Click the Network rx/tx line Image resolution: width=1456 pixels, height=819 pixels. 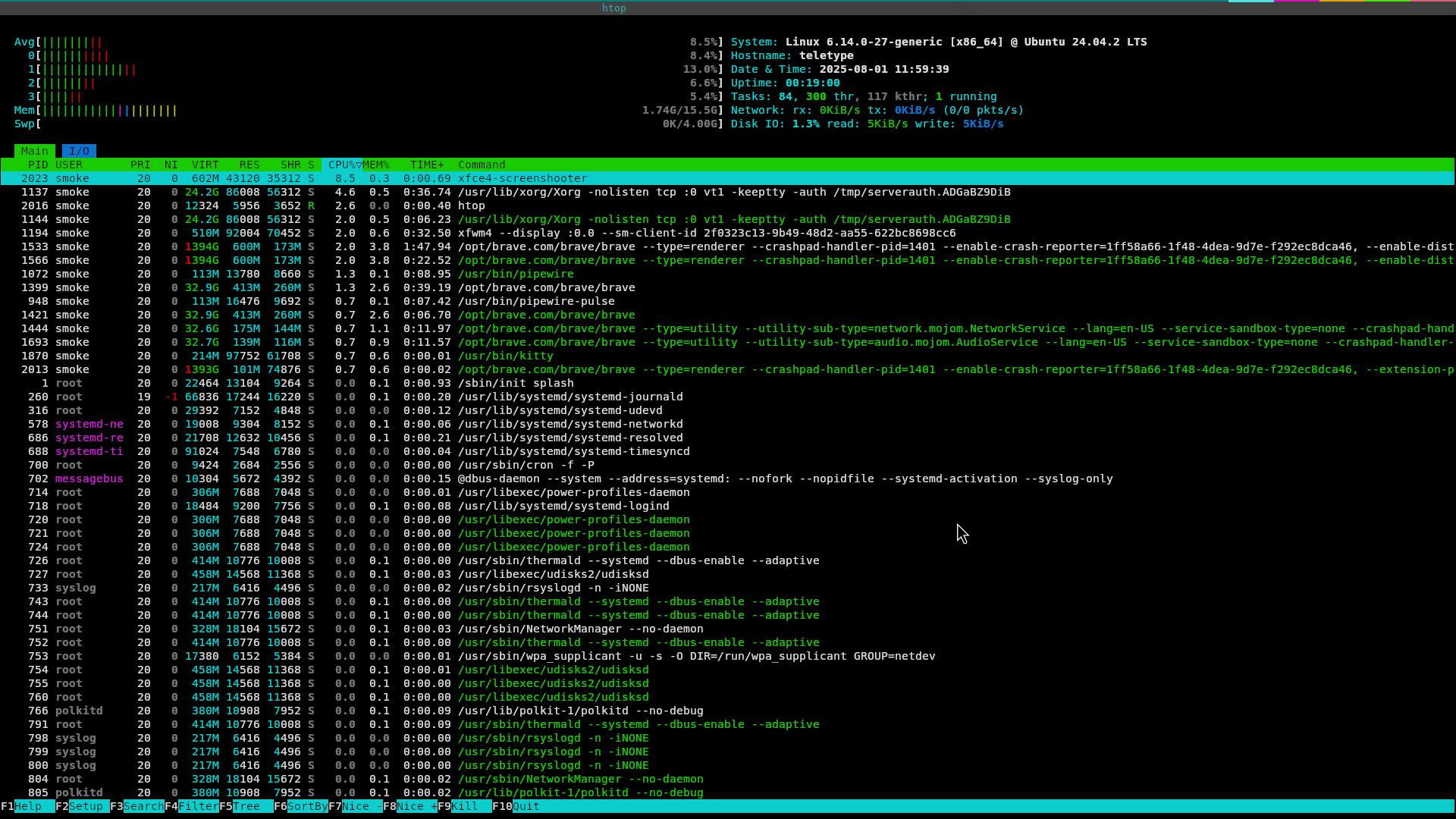(x=877, y=110)
